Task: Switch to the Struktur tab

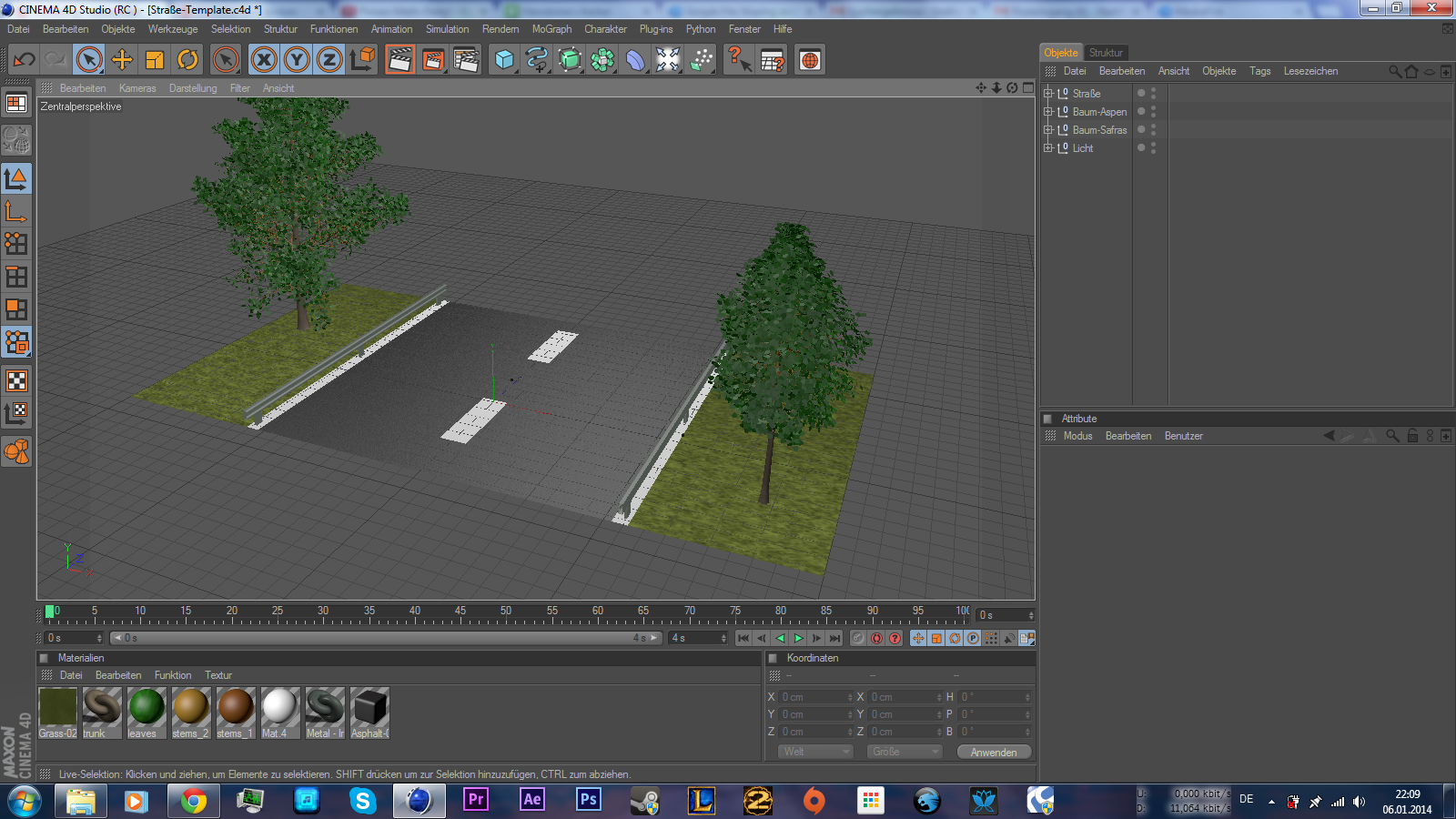Action: 1107,52
